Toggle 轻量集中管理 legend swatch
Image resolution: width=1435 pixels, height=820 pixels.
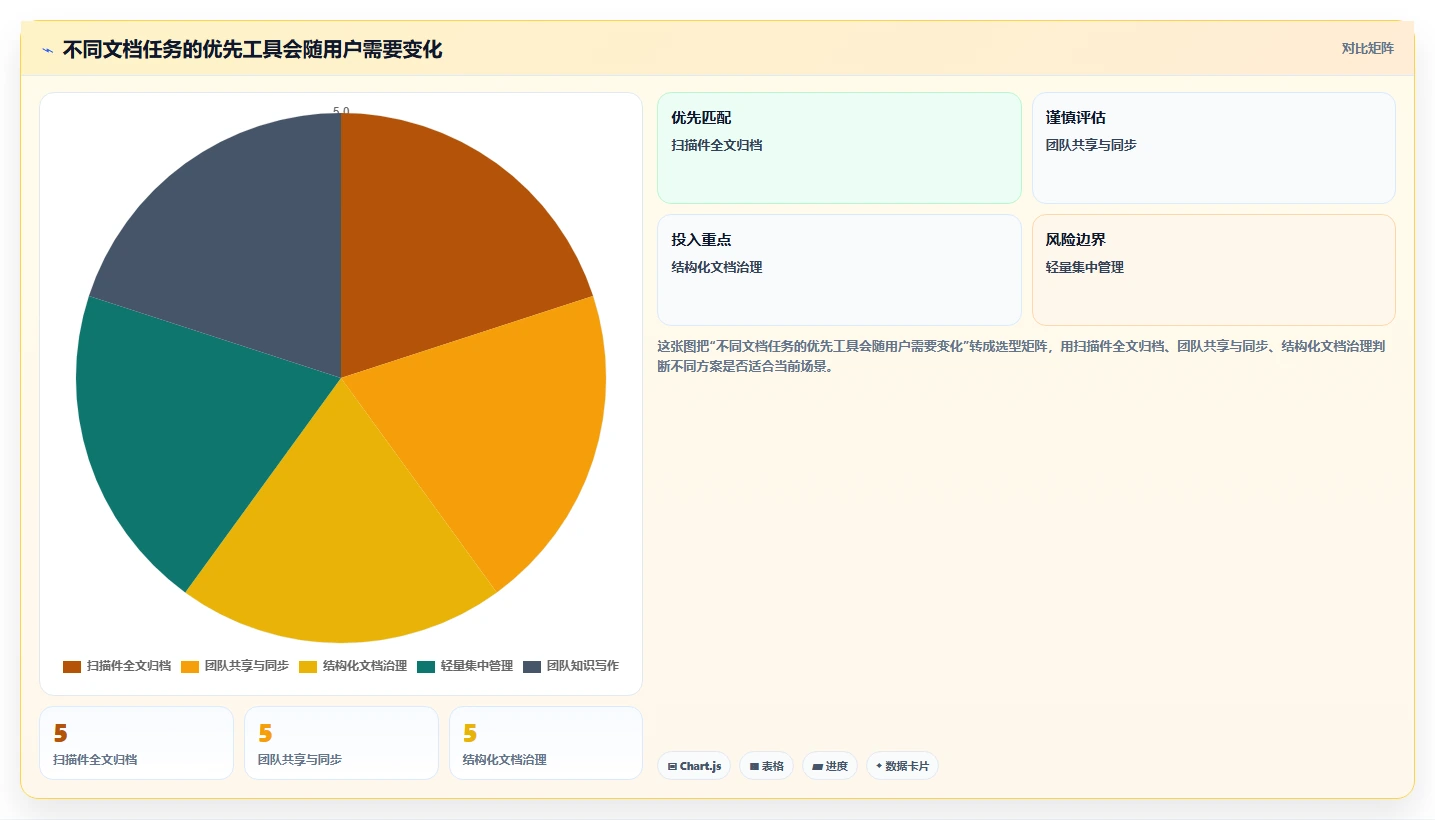tap(425, 666)
